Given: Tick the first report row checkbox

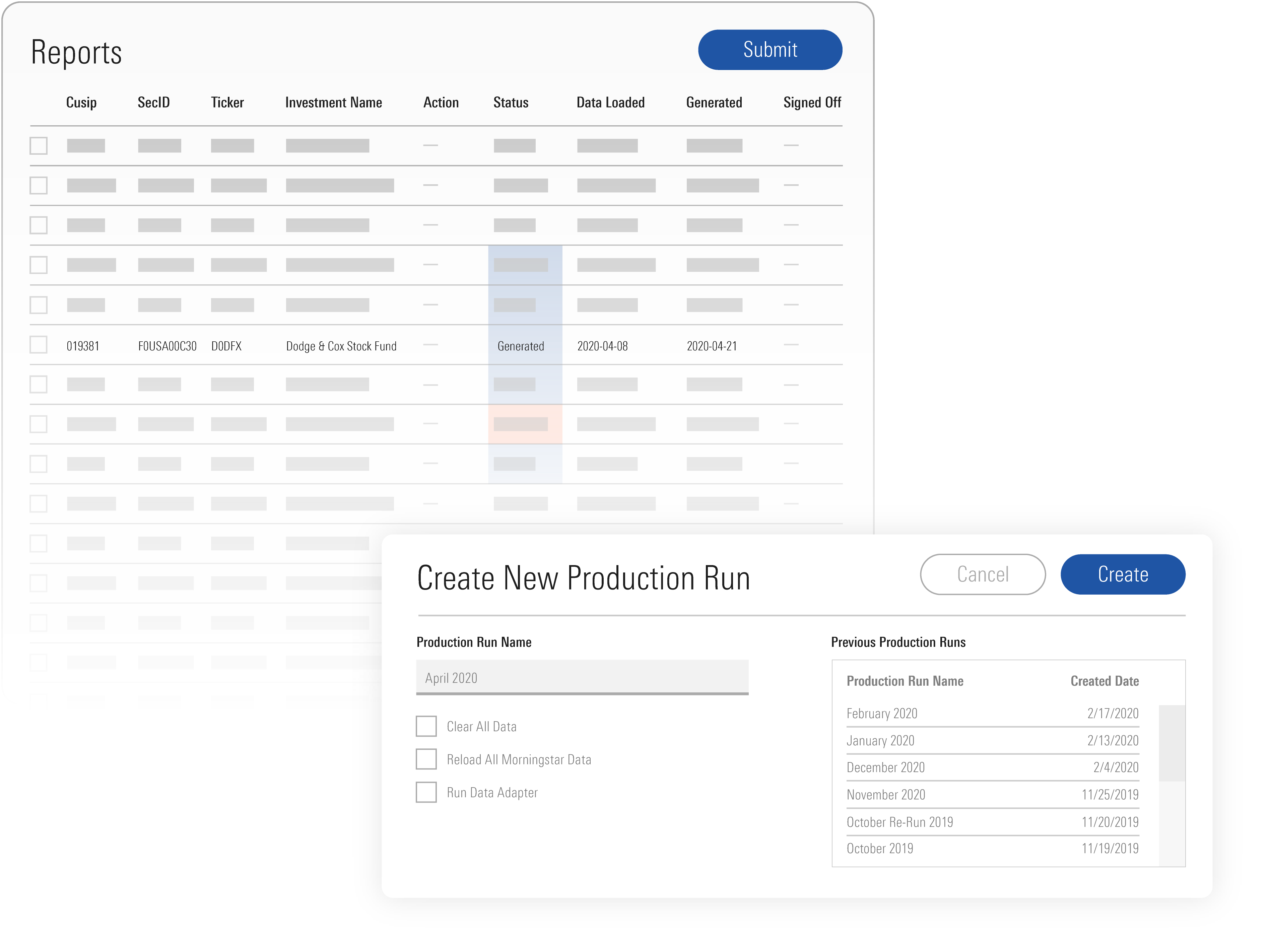Looking at the screenshot, I should coord(39,146).
